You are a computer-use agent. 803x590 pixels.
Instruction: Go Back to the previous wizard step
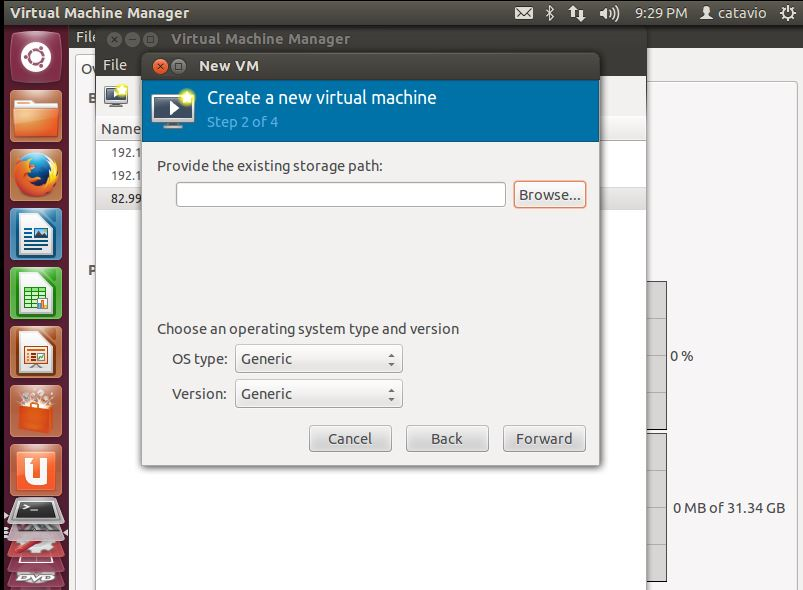point(447,438)
